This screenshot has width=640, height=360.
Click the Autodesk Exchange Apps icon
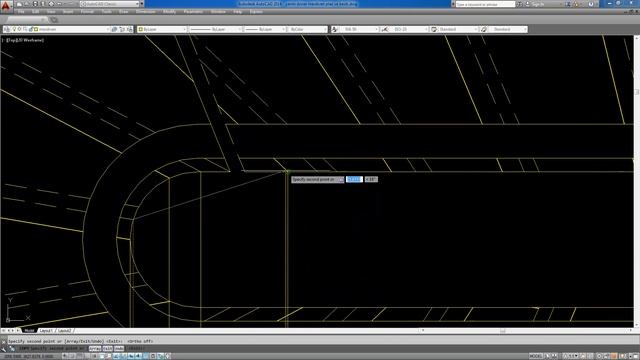point(568,4)
